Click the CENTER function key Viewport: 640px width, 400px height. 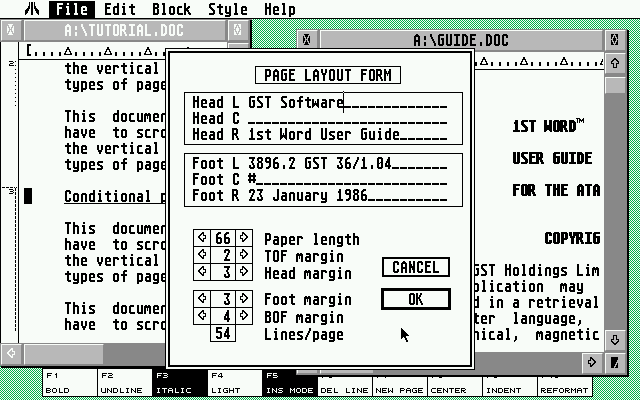click(x=456, y=386)
